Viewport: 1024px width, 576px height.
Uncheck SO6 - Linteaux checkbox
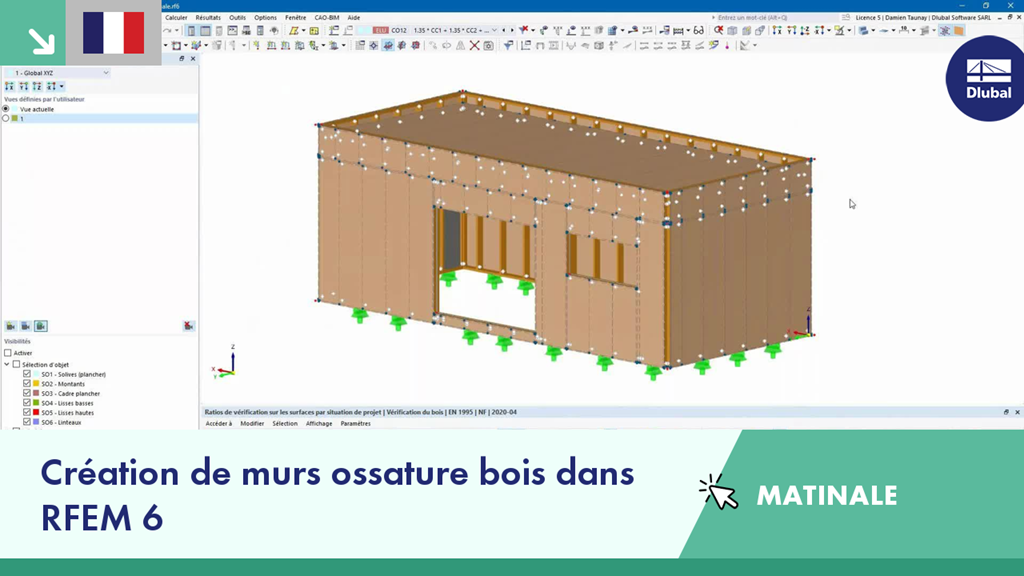[x=27, y=422]
